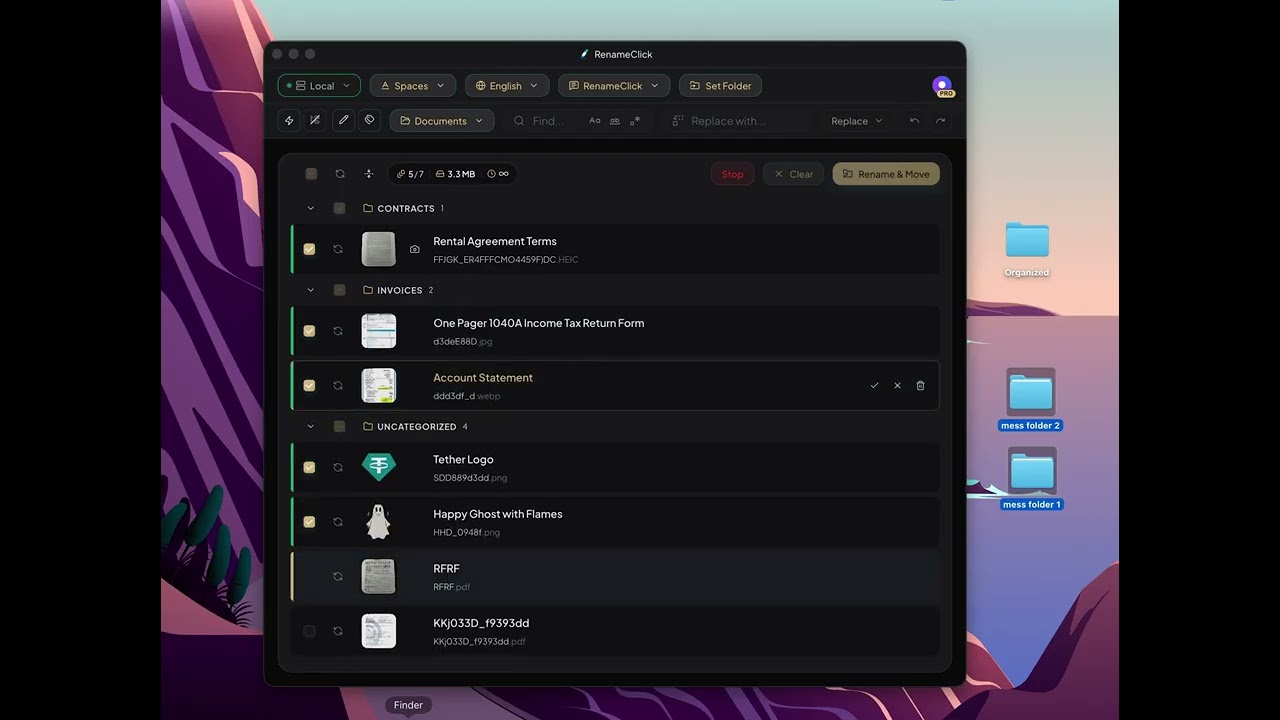Toggle the regex search icon
The width and height of the screenshot is (1280, 720).
pyautogui.click(x=634, y=120)
